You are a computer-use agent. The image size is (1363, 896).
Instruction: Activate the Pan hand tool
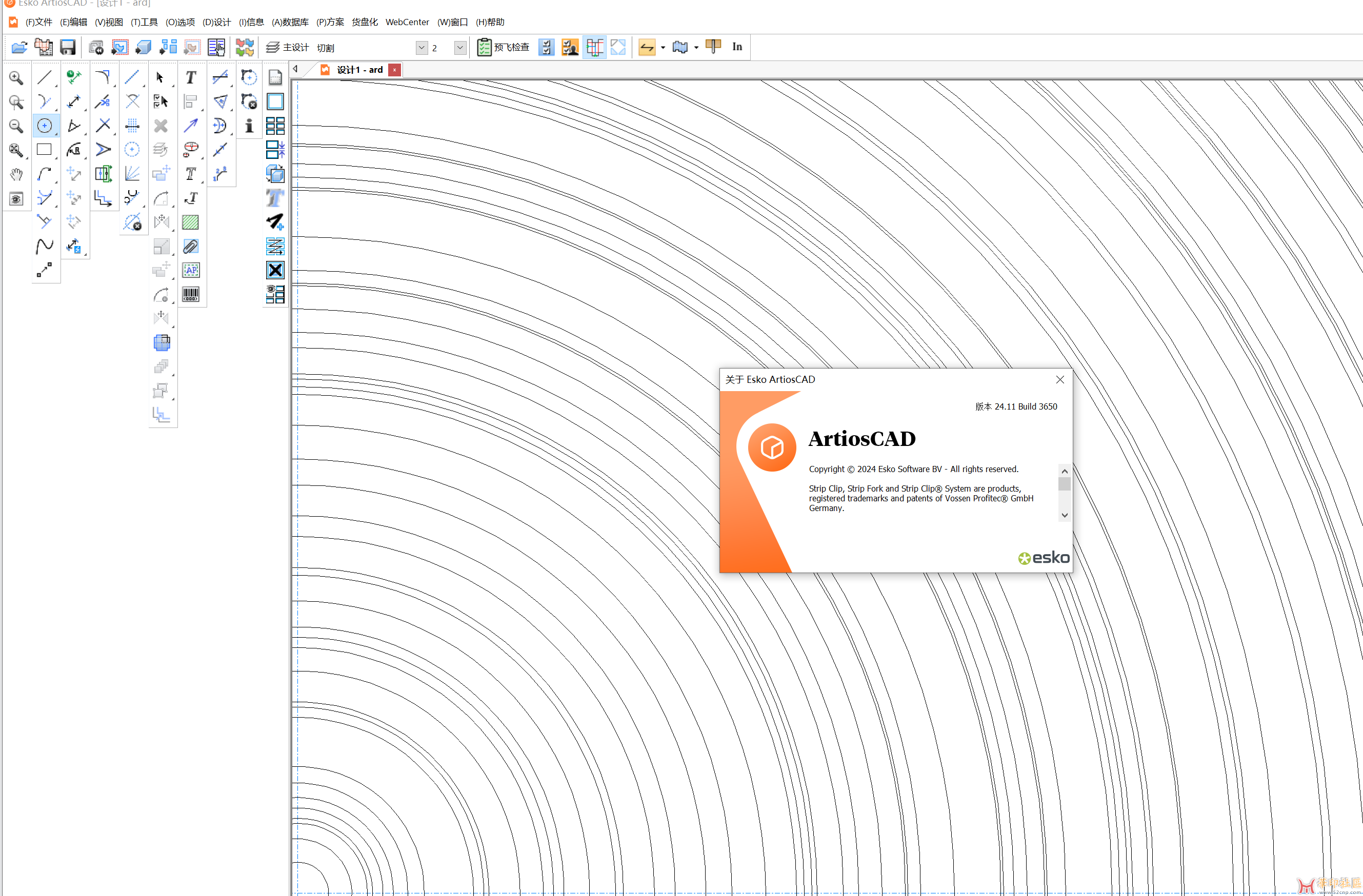pyautogui.click(x=16, y=174)
